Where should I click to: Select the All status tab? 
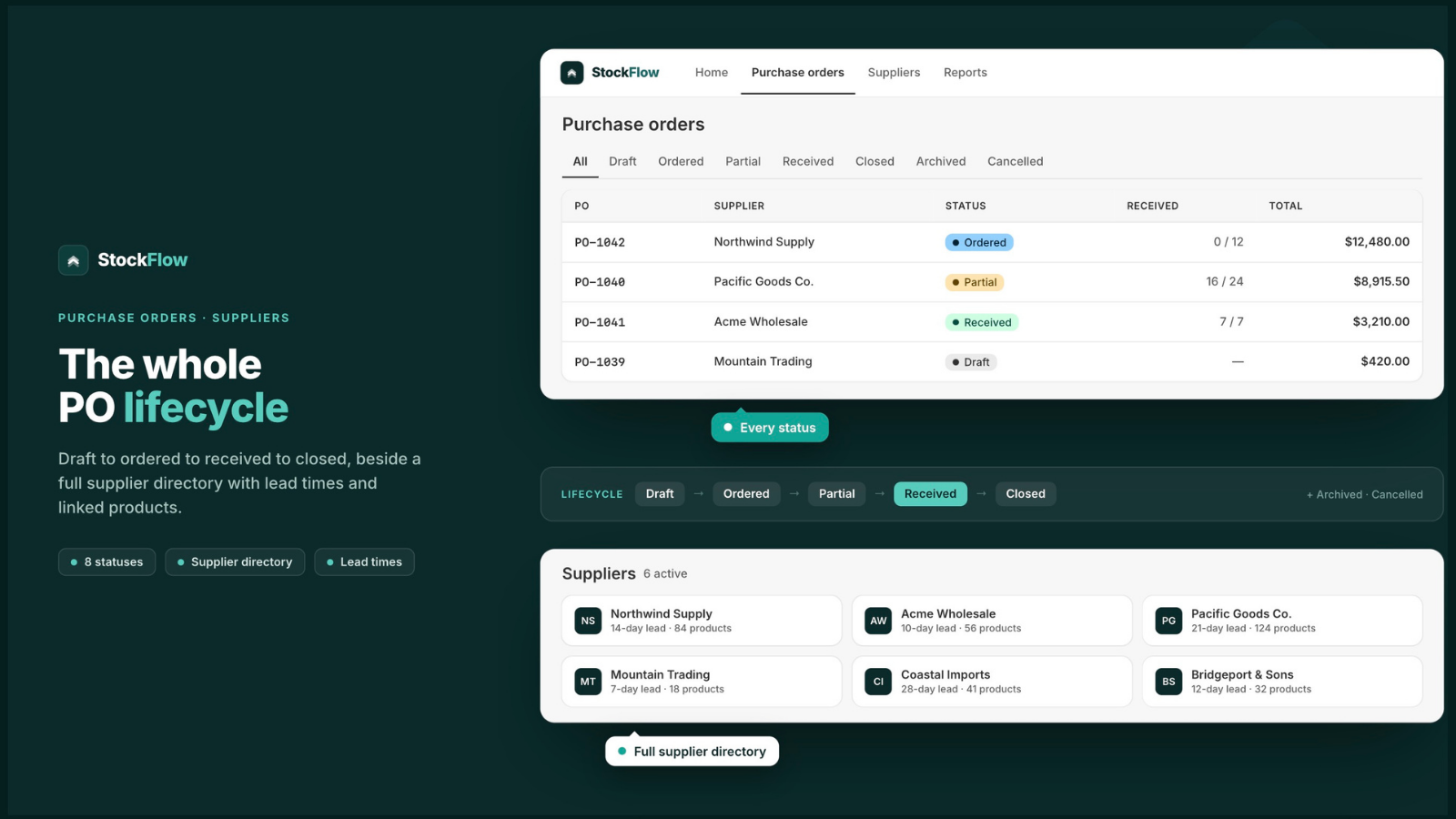[581, 161]
